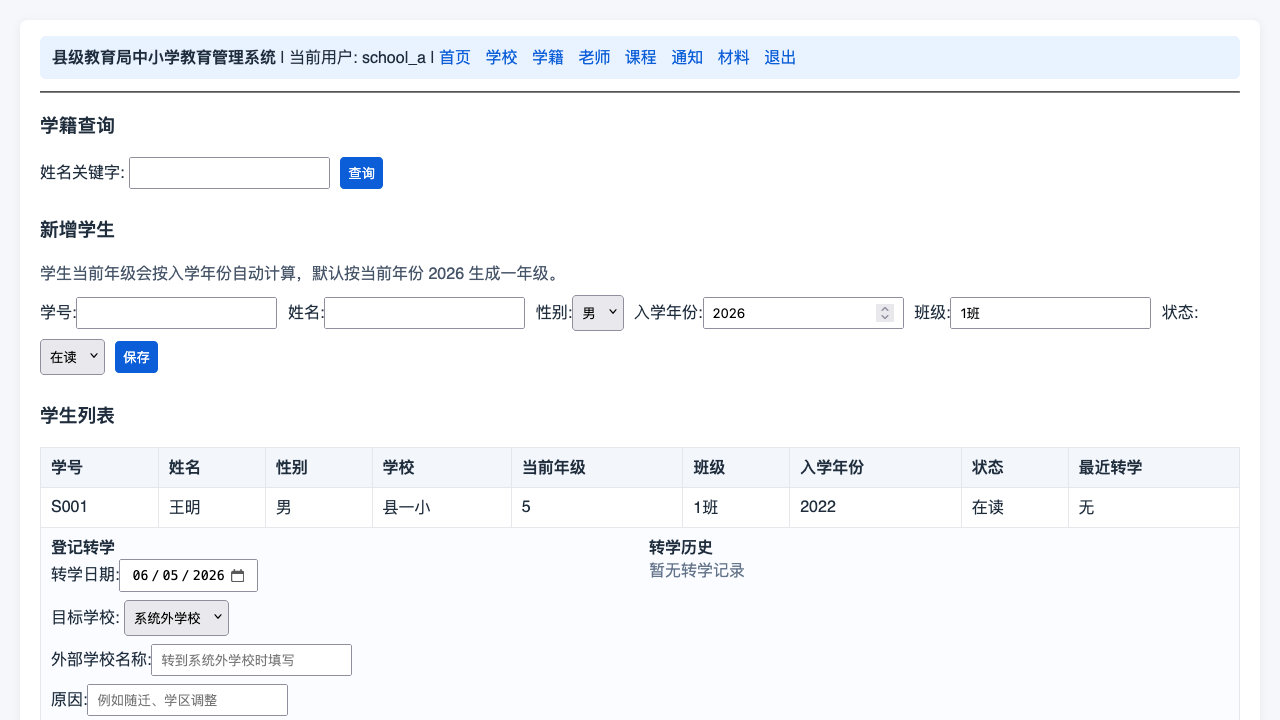The width and height of the screenshot is (1280, 720).
Task: Open the 材料 link
Action: (x=734, y=57)
